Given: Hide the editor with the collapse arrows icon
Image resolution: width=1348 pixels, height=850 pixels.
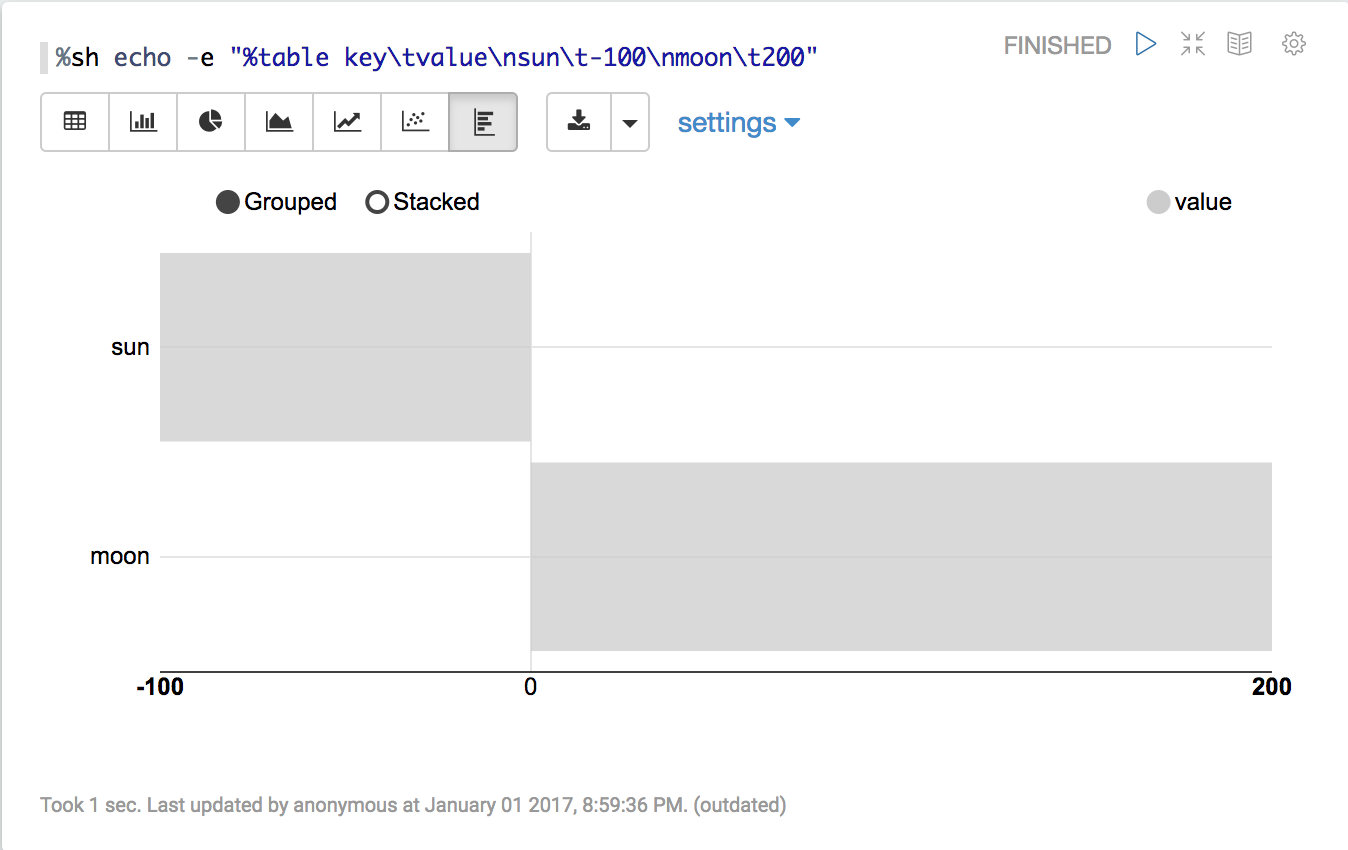Looking at the screenshot, I should pos(1193,44).
